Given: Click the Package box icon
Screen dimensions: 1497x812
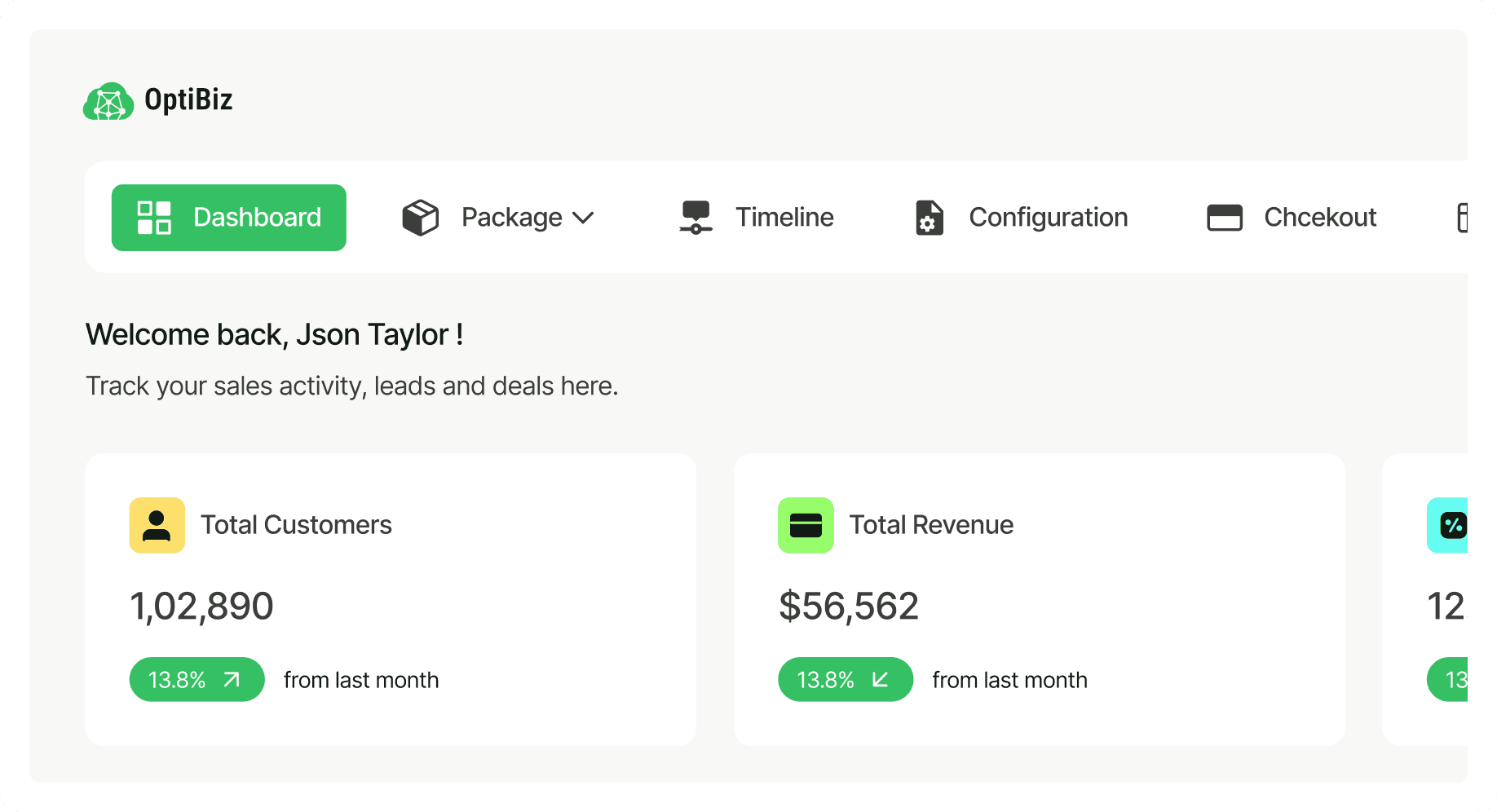Looking at the screenshot, I should 421,218.
